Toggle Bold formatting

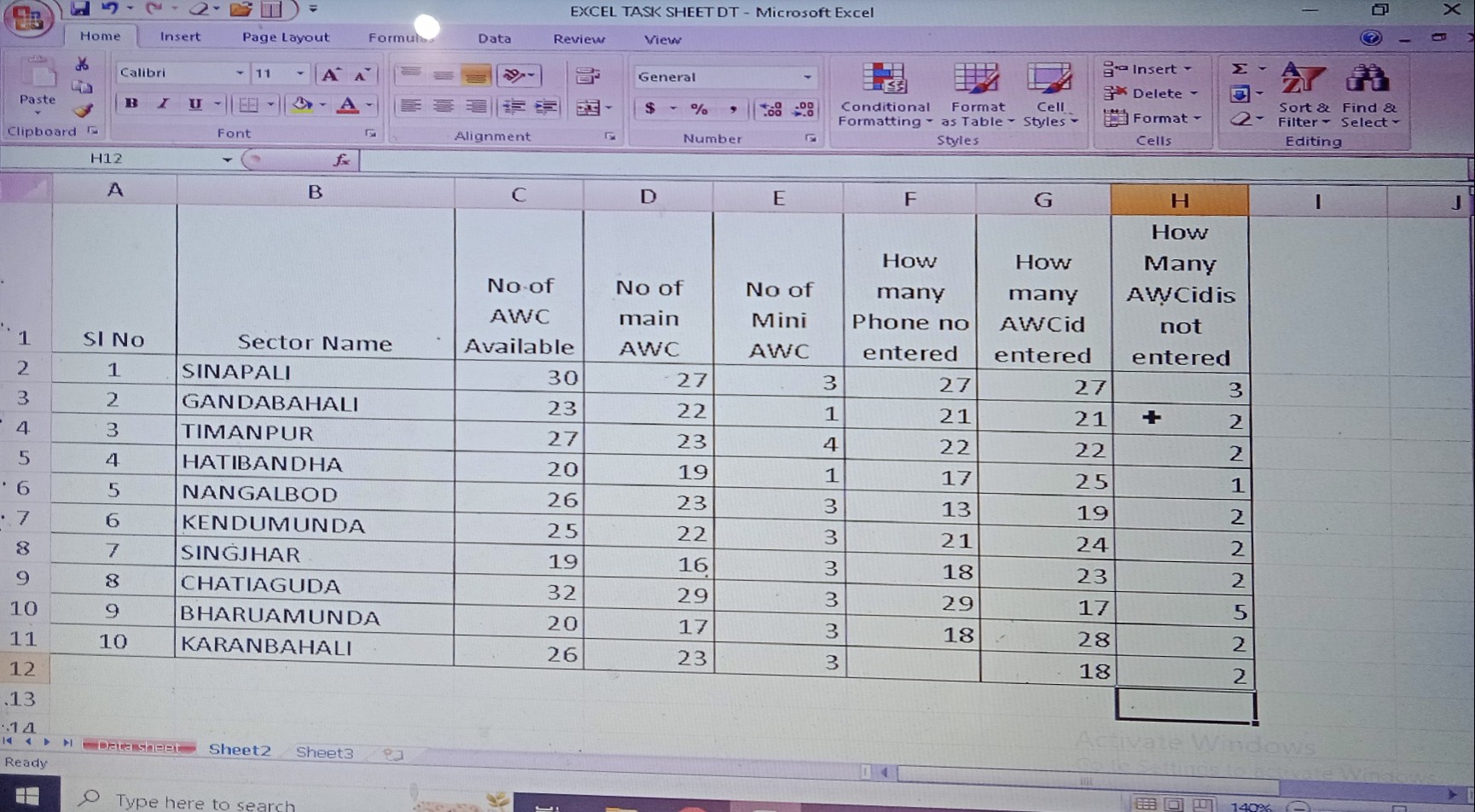pyautogui.click(x=131, y=104)
